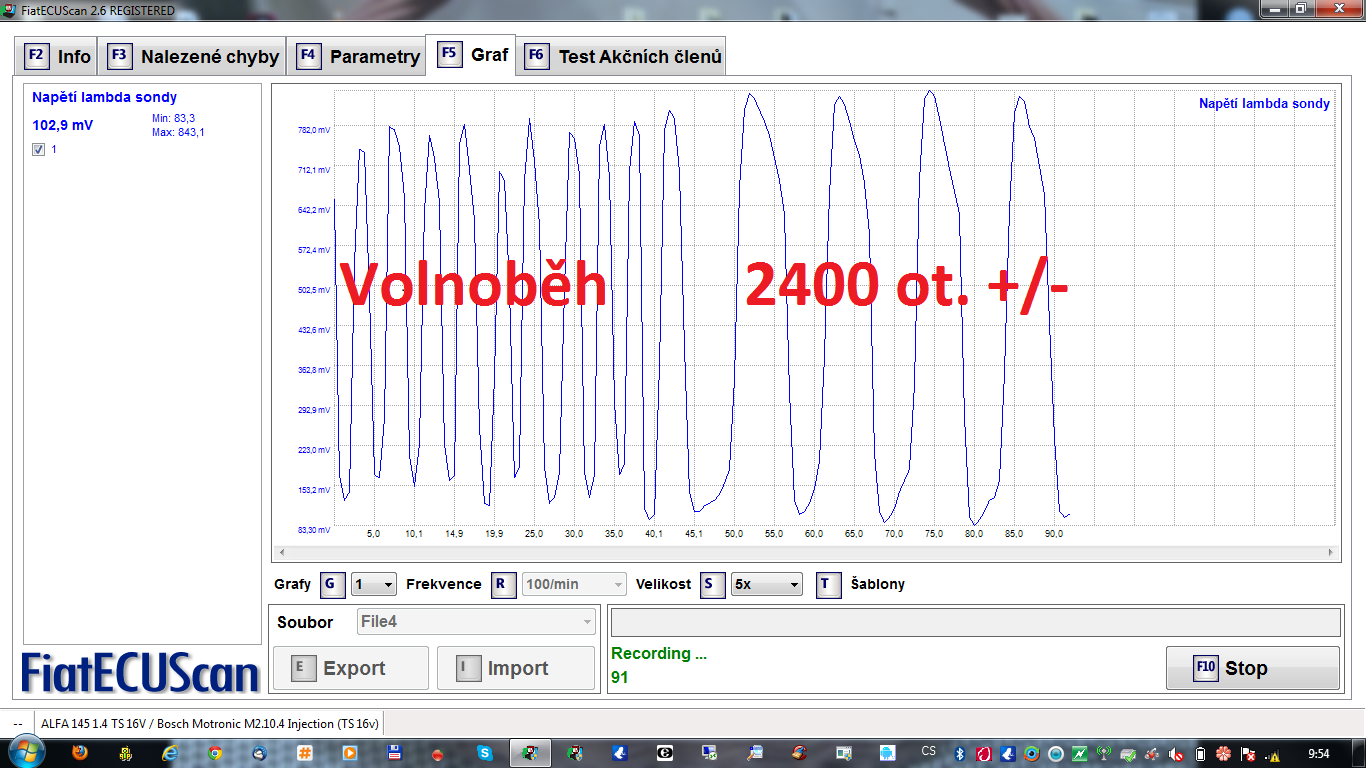
Task: Click the G shortcut key icon beside Grafy
Action: pyautogui.click(x=332, y=584)
